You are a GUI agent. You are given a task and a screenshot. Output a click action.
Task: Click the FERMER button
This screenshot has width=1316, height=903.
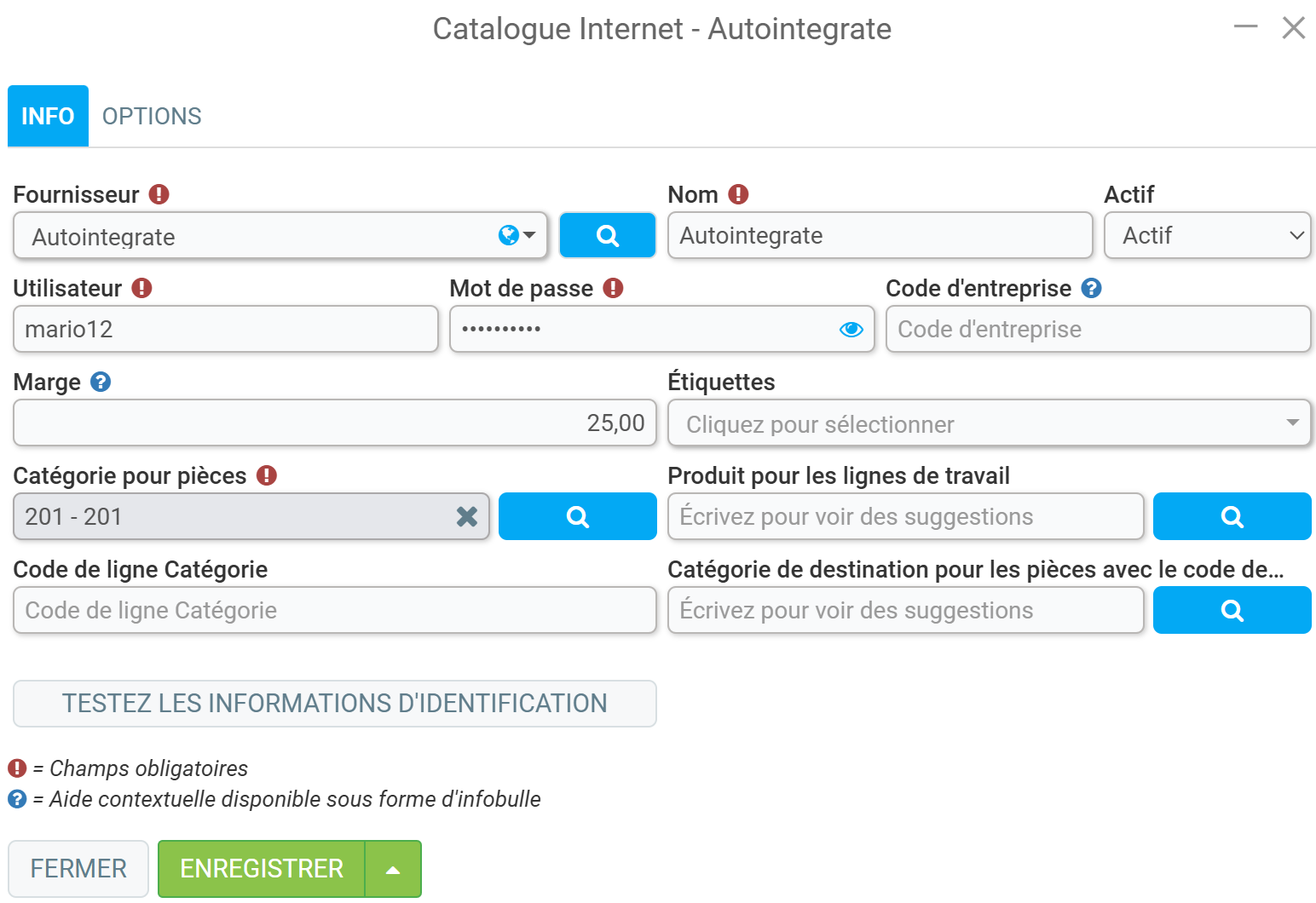click(78, 869)
